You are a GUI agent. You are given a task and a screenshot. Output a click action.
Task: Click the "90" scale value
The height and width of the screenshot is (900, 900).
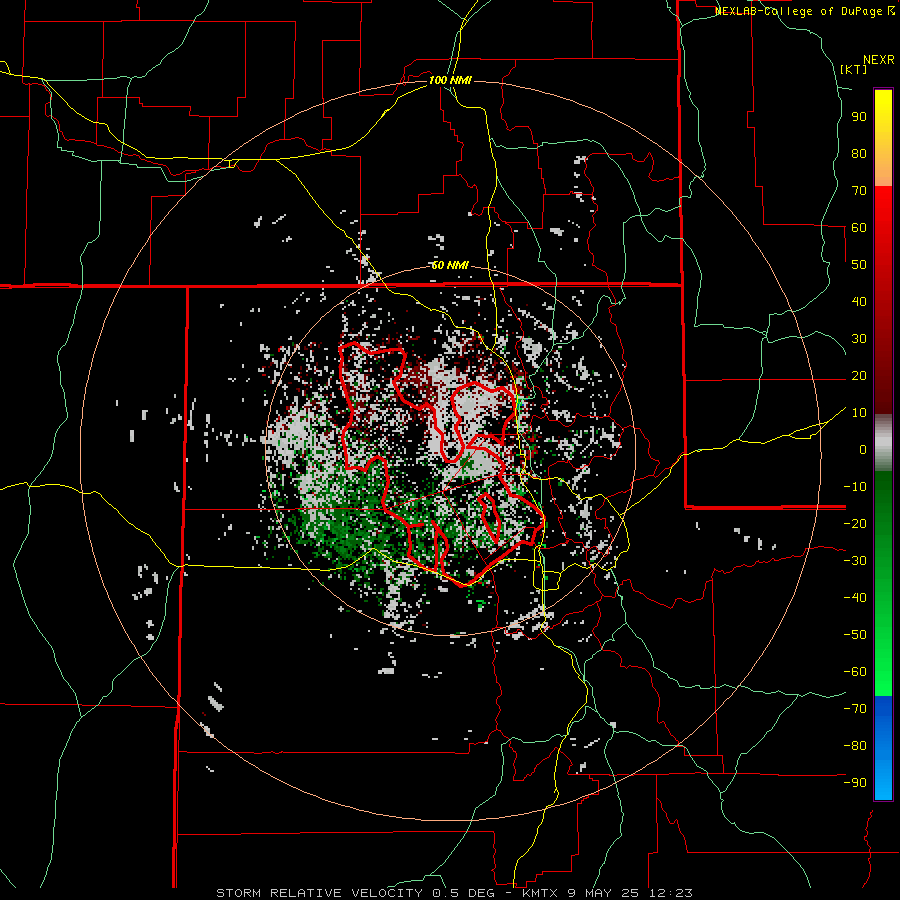[x=859, y=117]
